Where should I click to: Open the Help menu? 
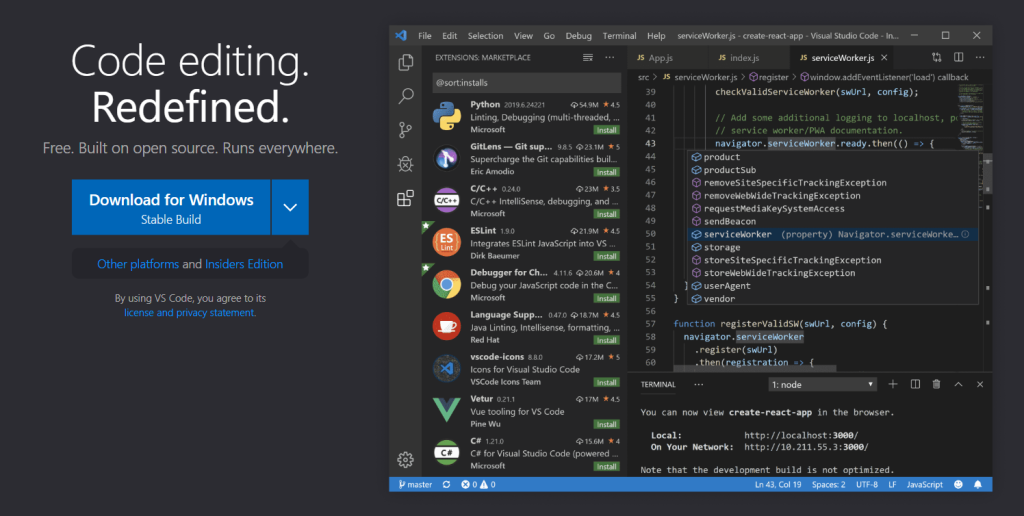point(656,36)
